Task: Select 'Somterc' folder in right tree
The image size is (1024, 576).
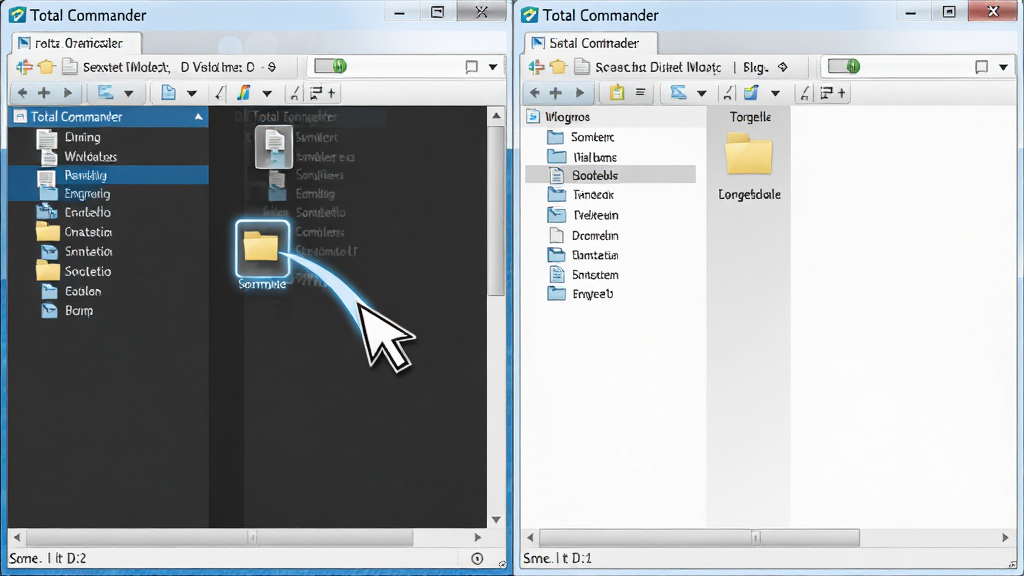Action: (592, 137)
